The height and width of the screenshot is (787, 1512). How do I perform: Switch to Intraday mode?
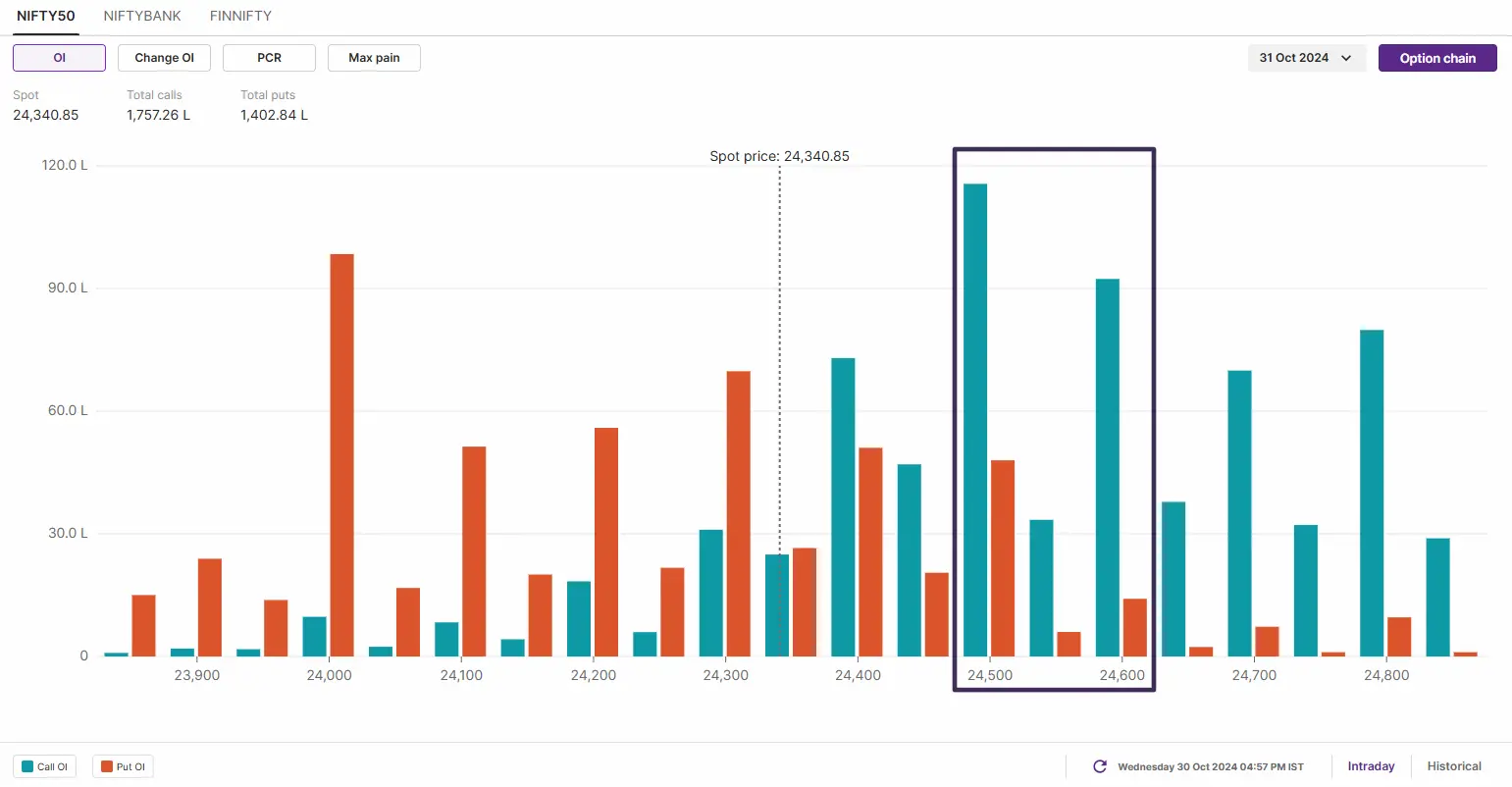point(1371,766)
